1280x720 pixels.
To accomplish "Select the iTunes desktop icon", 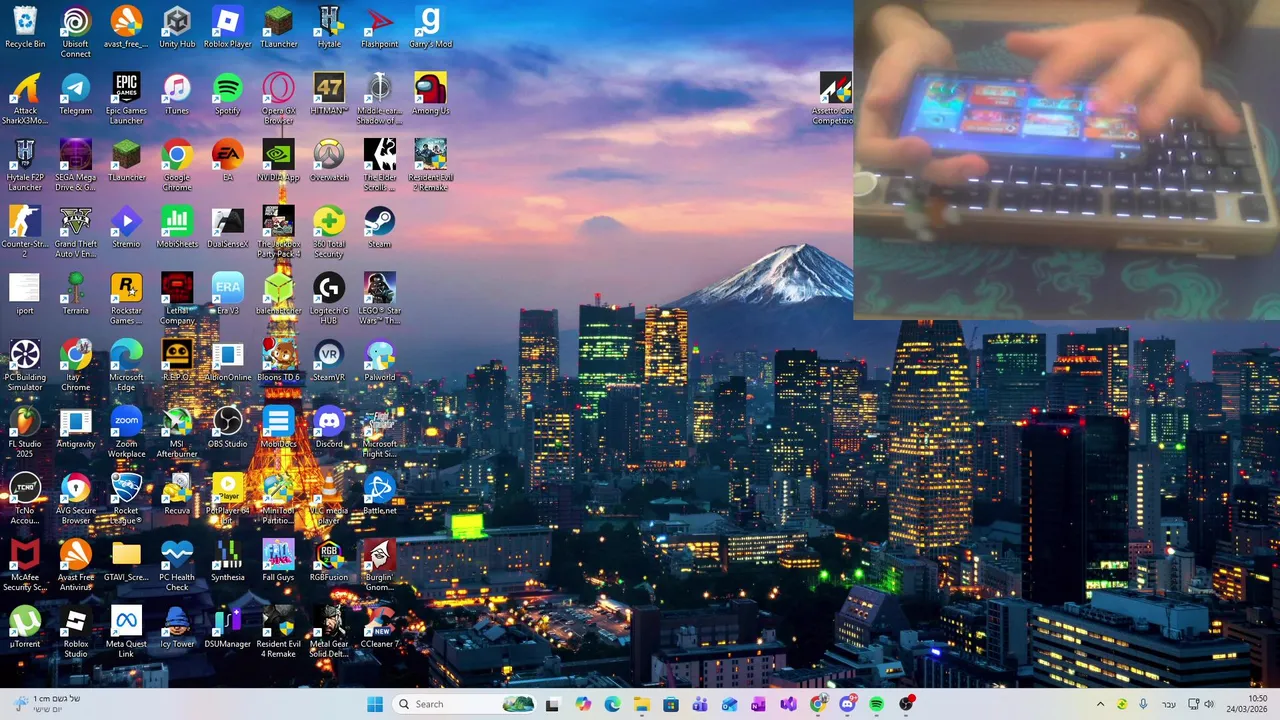I will tap(177, 94).
